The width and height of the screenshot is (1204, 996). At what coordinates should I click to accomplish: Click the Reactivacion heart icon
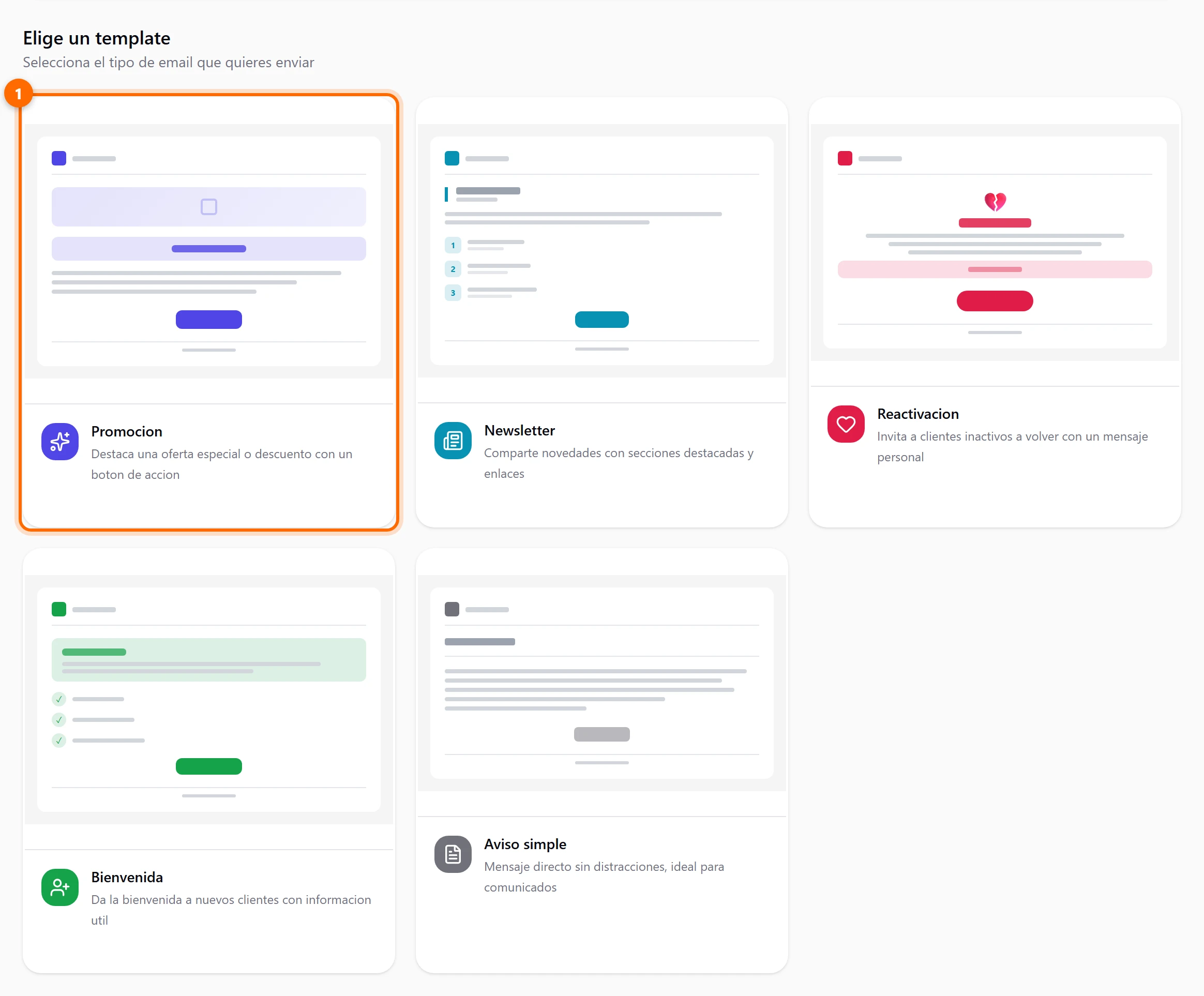tap(846, 425)
